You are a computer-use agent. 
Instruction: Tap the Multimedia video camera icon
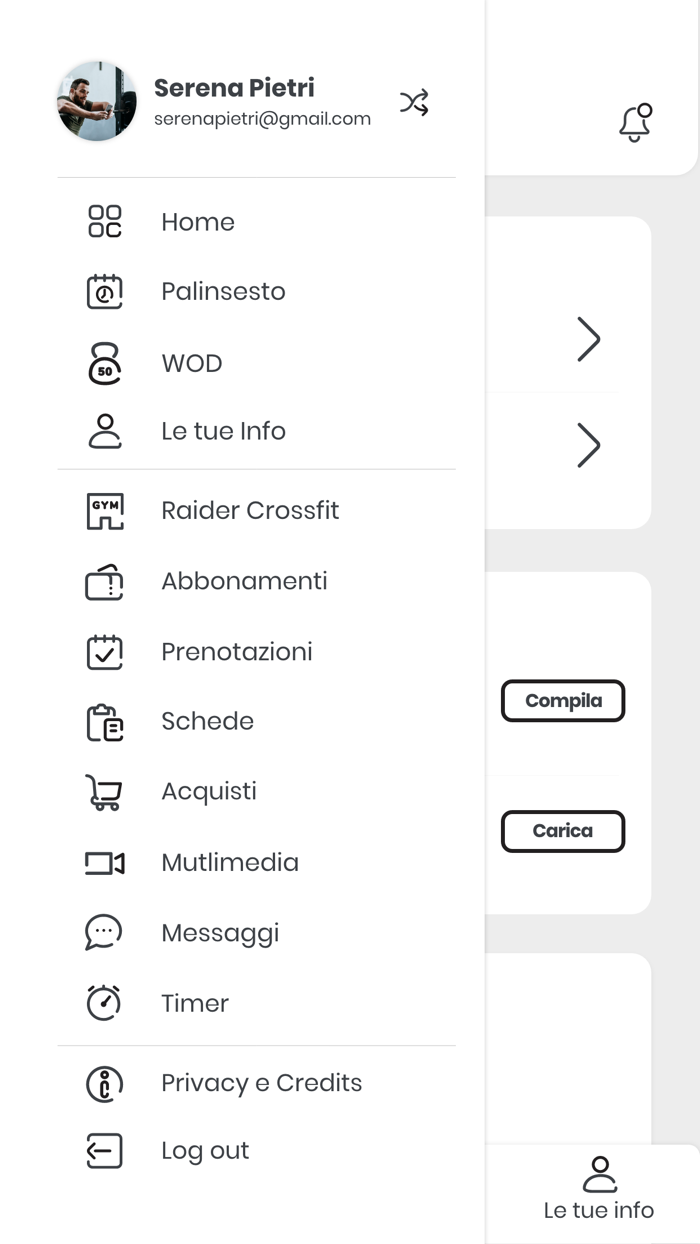[105, 862]
